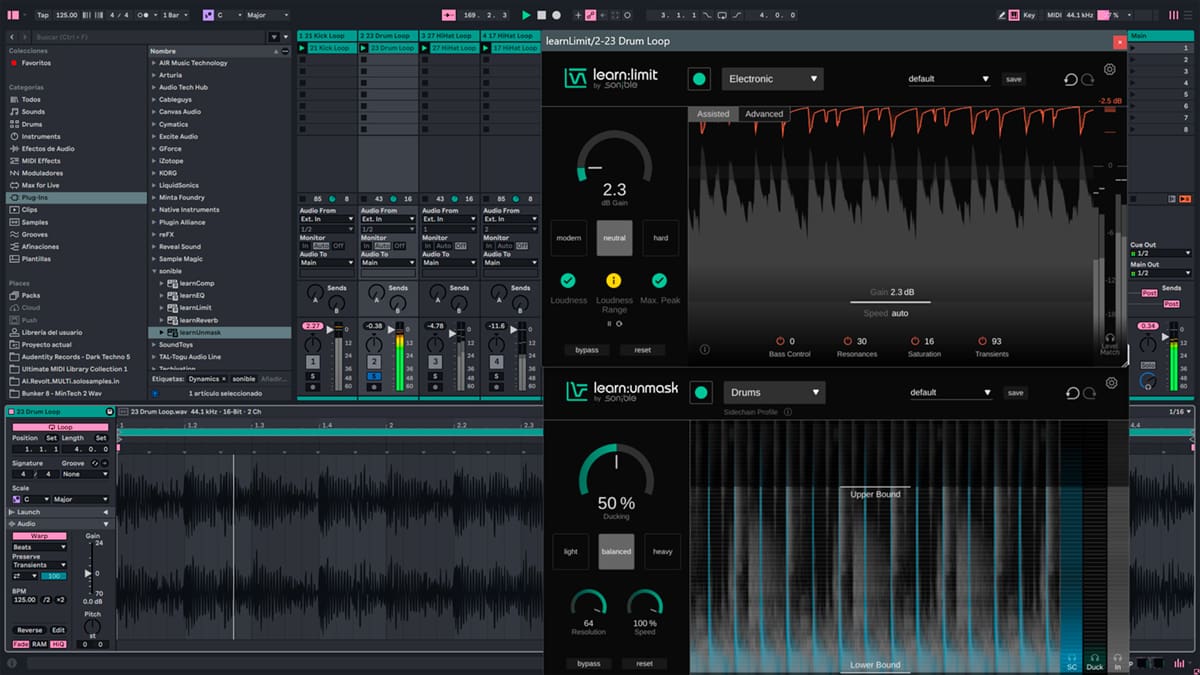Click the Loudness Range yellow warning indicator
Image resolution: width=1200 pixels, height=675 pixels.
pos(614,281)
